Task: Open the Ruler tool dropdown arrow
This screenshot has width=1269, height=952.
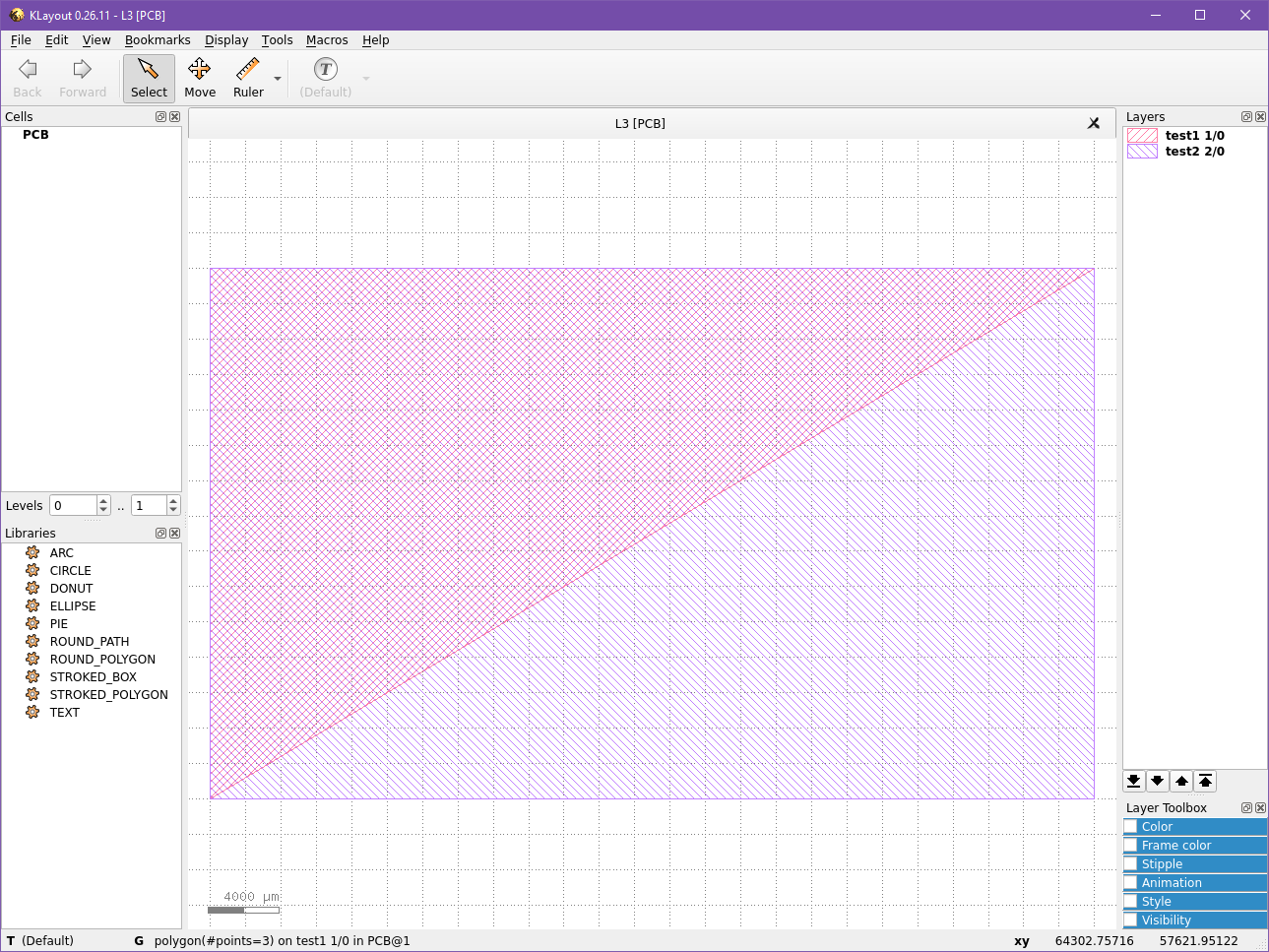Action: coord(277,78)
